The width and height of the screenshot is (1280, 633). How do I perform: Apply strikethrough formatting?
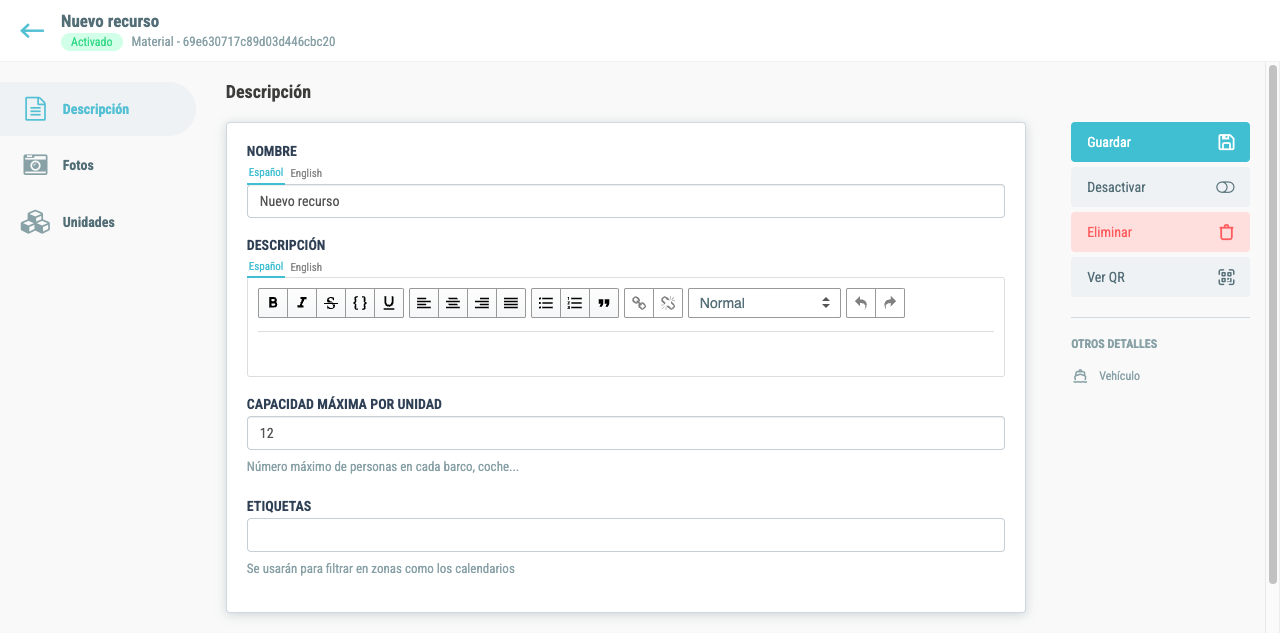[331, 303]
